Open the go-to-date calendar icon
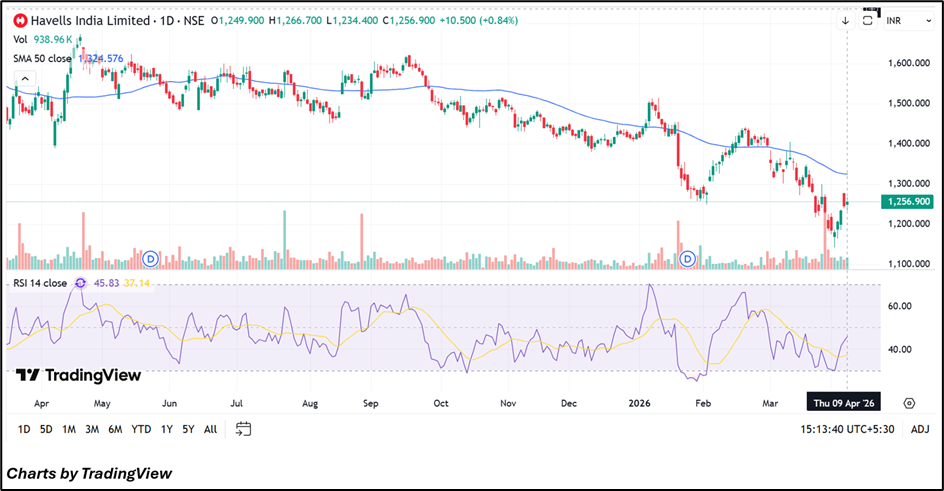 coord(243,429)
